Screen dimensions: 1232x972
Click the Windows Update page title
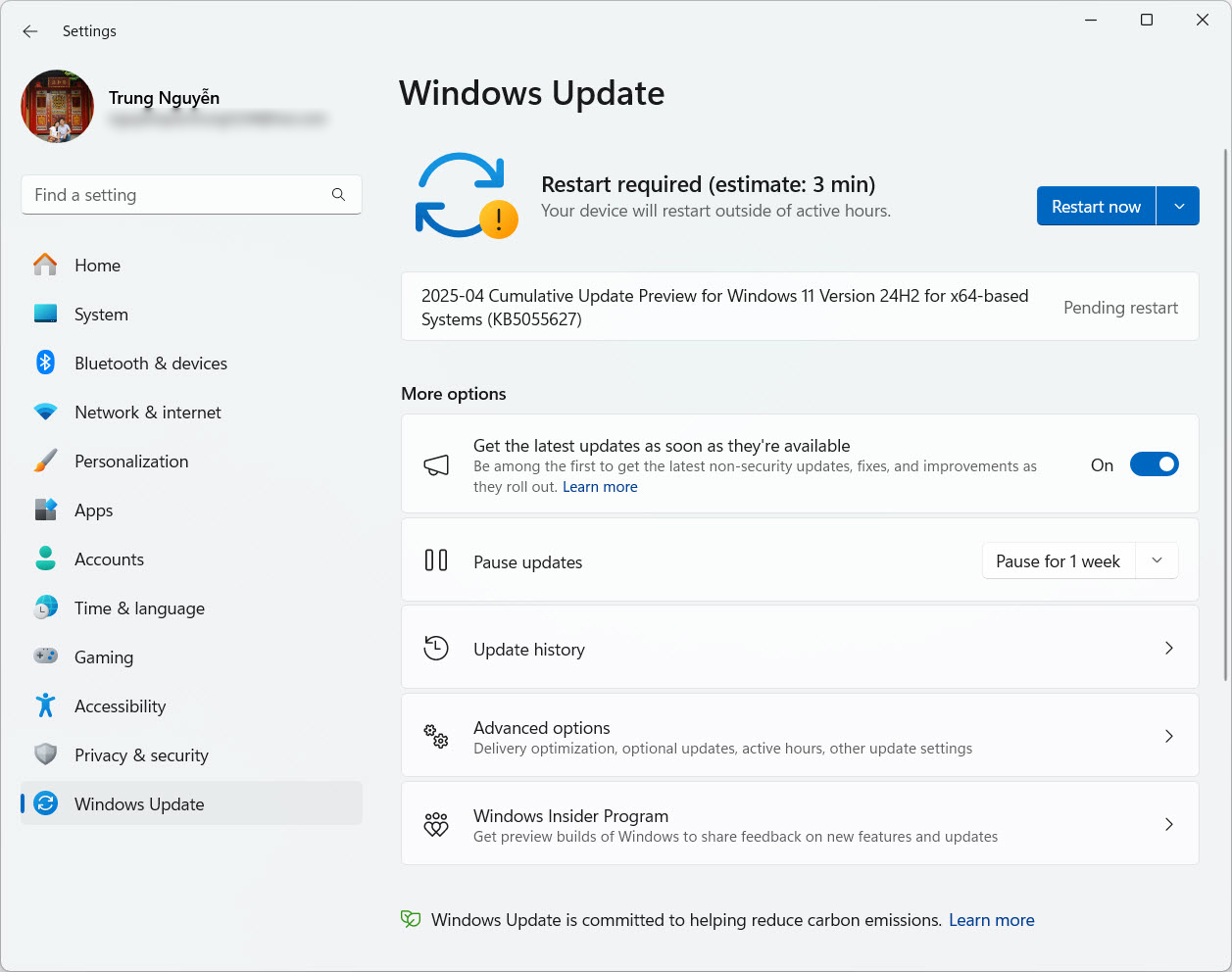531,93
